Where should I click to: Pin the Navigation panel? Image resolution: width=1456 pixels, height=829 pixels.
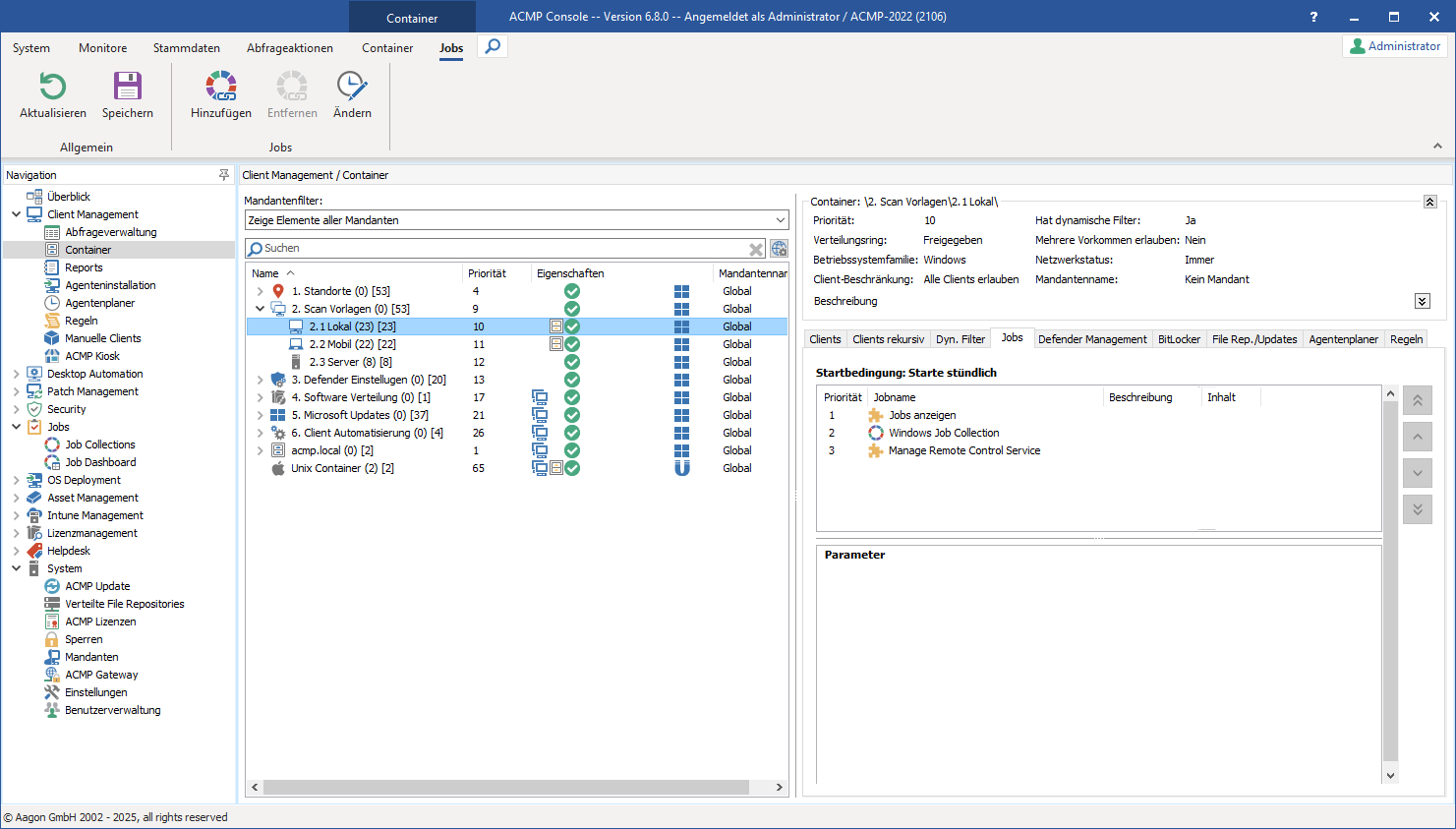click(x=223, y=175)
